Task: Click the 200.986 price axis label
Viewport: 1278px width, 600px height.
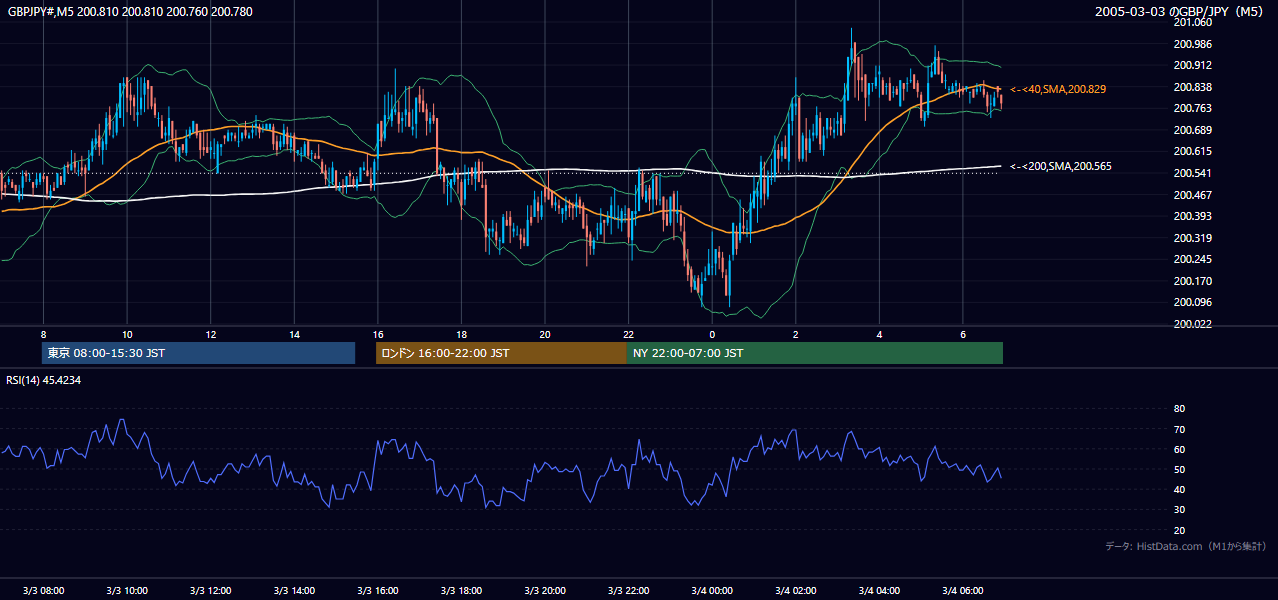Action: coord(1194,44)
